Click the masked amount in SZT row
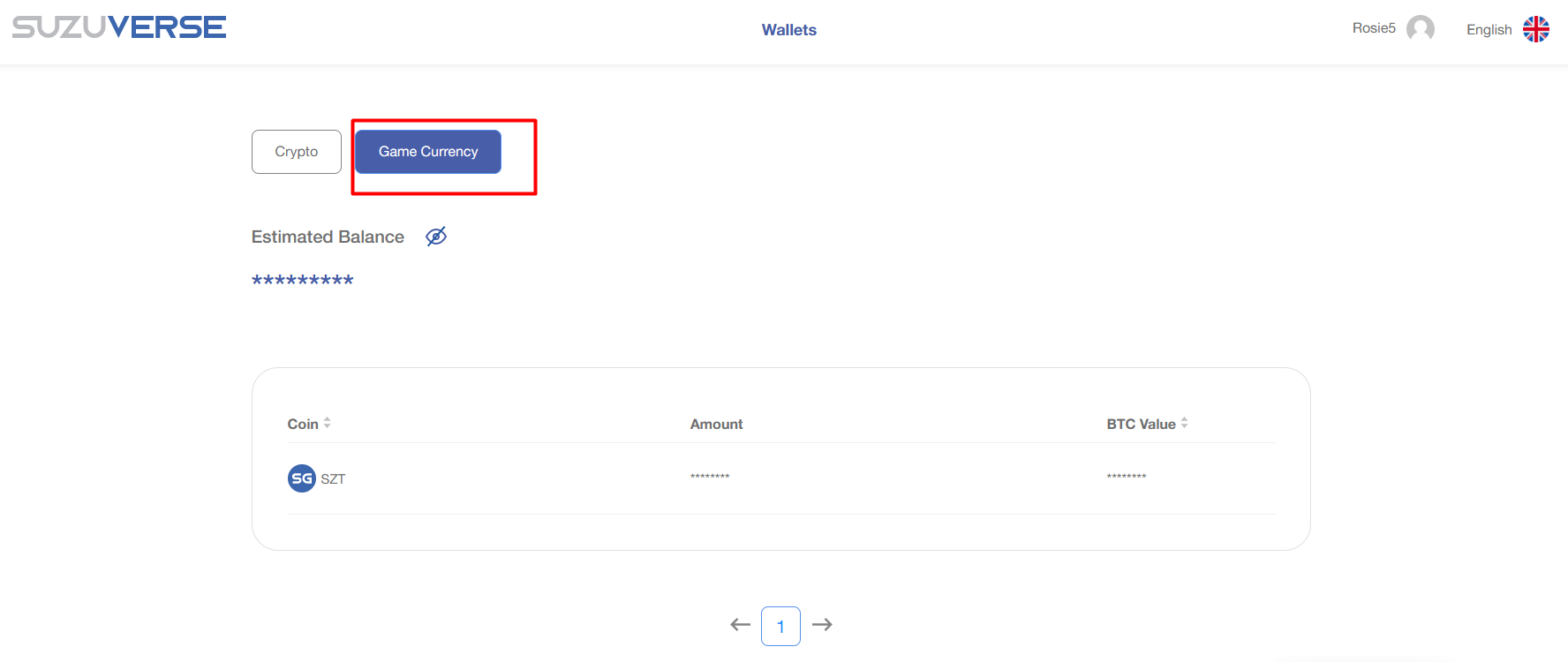The image size is (1568, 662). [710, 478]
